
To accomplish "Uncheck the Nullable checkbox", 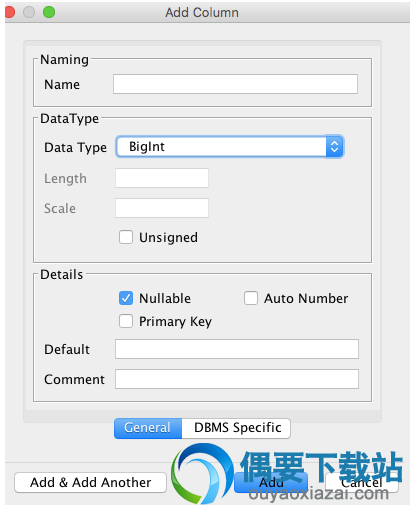I will [x=126, y=298].
